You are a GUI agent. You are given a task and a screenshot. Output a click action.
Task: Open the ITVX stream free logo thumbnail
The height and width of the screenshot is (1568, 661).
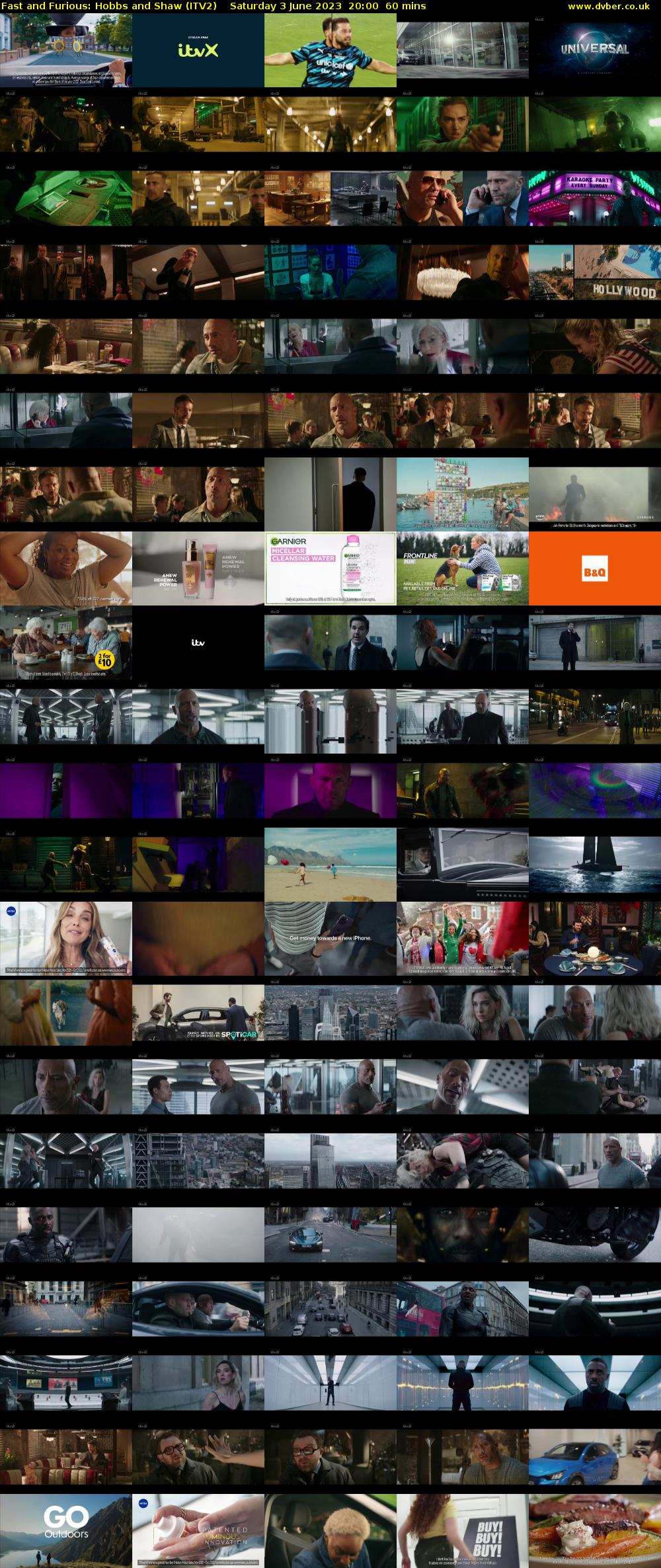(198, 50)
